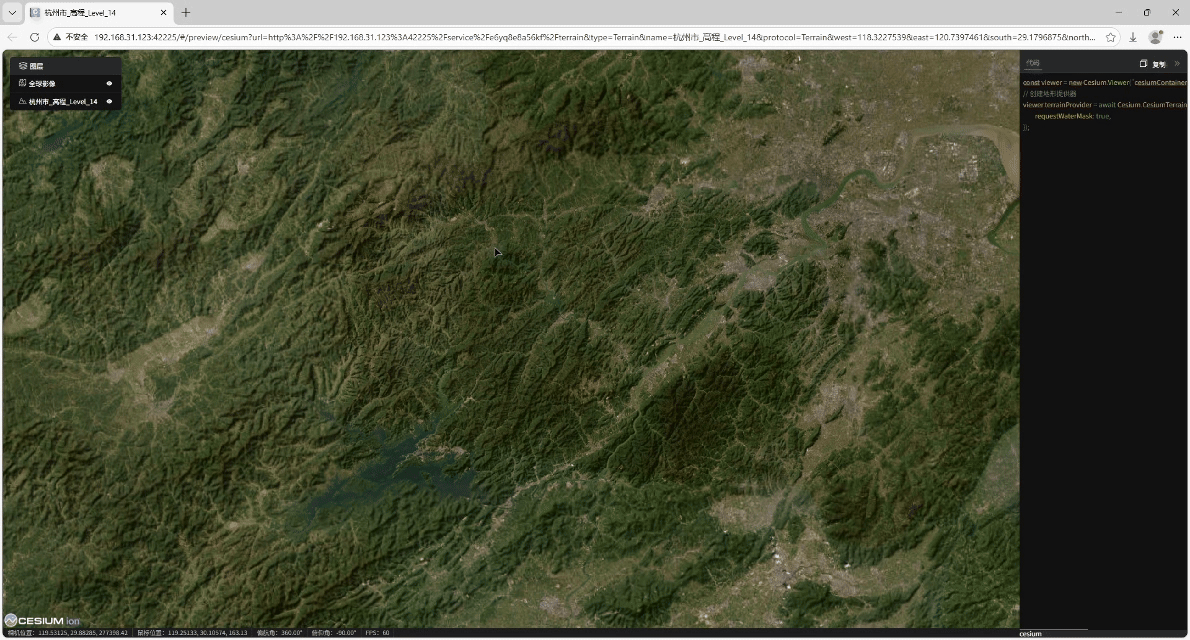Open the browser downloads icon
Viewport: 1190px width, 640px height.
[1133, 37]
